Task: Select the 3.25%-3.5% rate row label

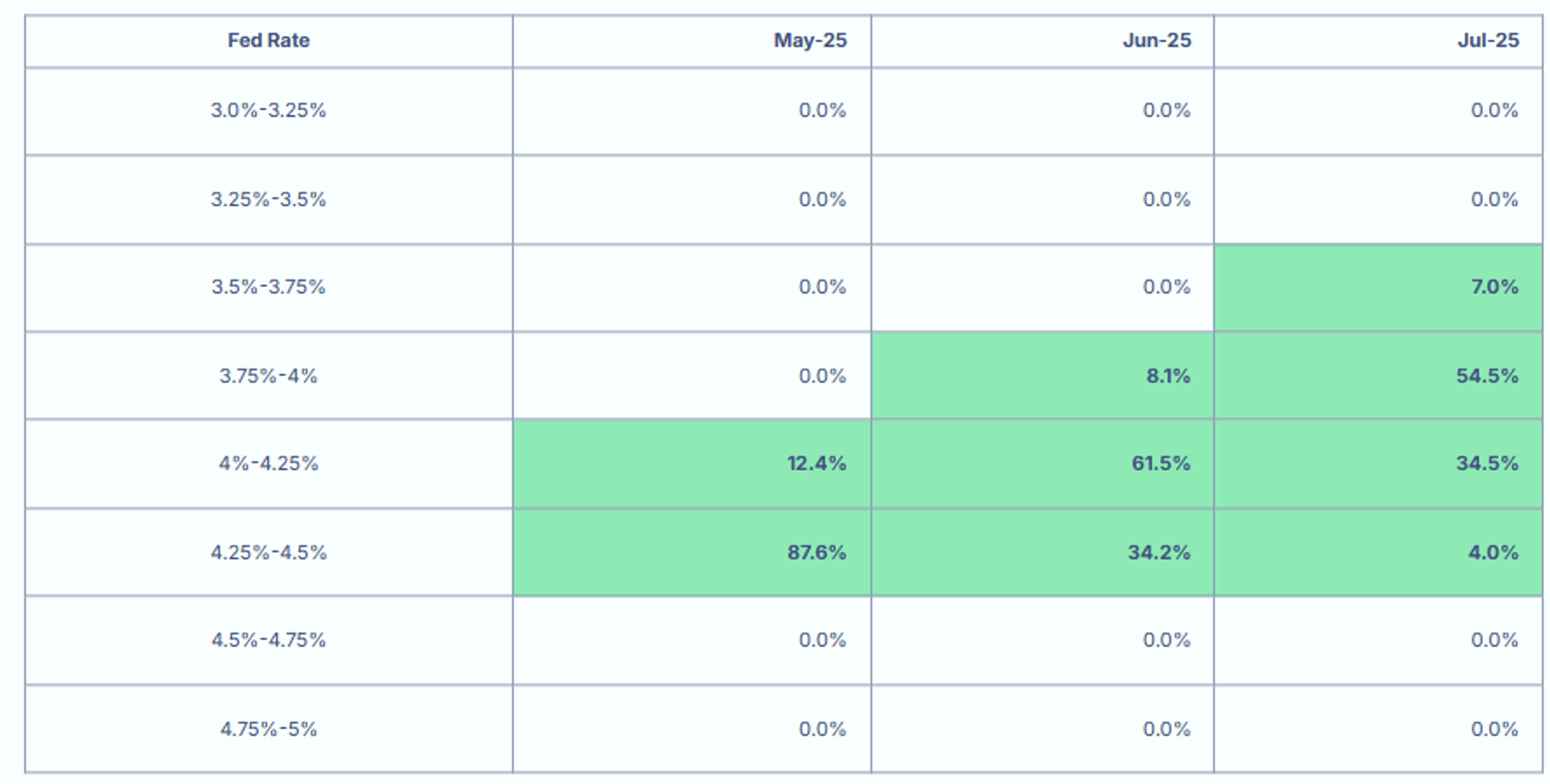Action: coord(268,199)
